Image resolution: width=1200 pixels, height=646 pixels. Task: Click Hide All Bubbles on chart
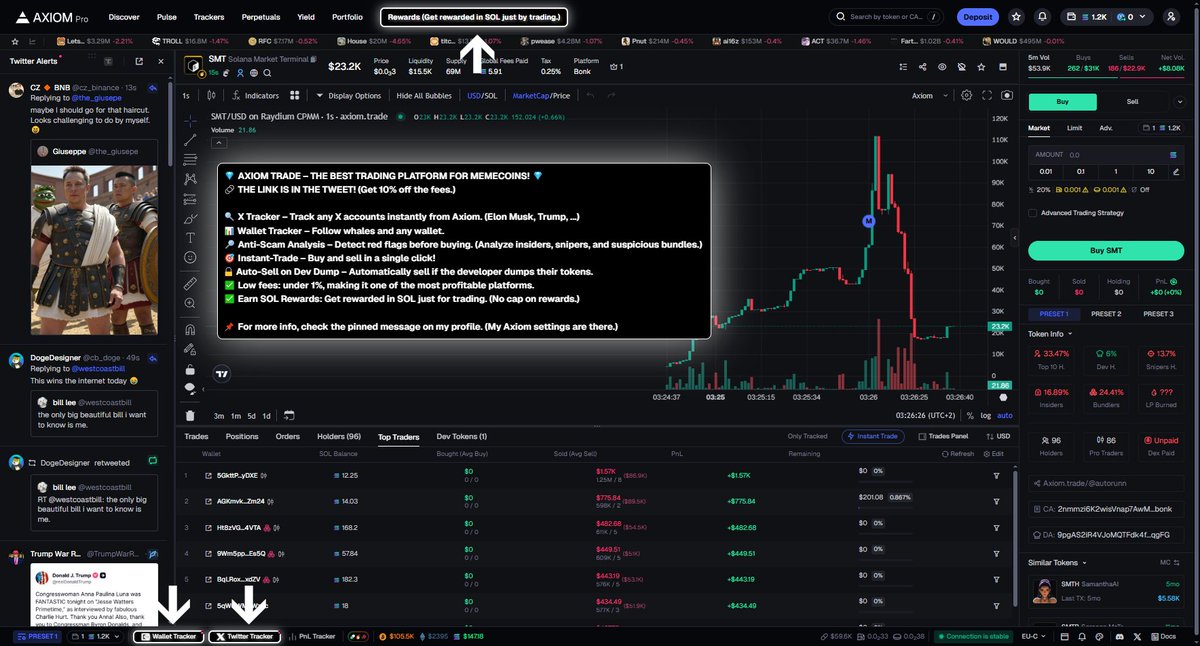click(x=424, y=96)
